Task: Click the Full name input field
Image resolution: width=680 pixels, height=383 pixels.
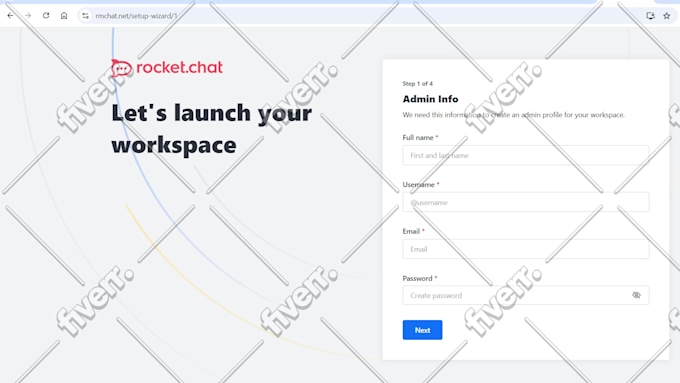Action: pyautogui.click(x=526, y=155)
